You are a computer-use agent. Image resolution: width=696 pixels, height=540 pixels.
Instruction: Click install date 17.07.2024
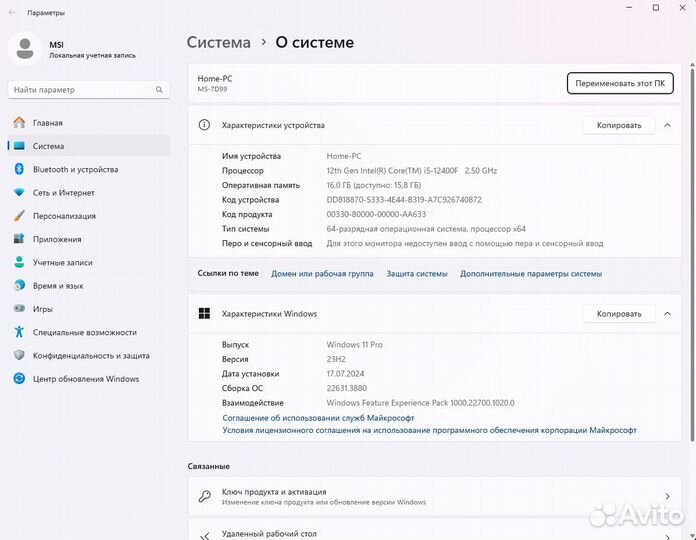[x=345, y=374]
